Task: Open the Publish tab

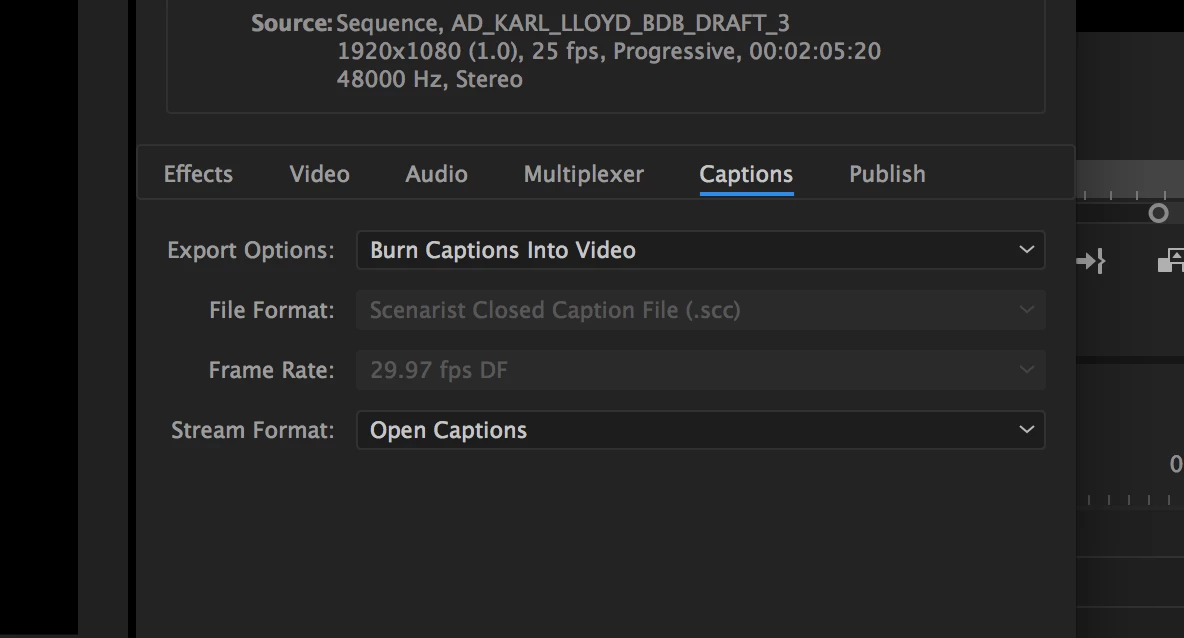Action: [x=887, y=174]
